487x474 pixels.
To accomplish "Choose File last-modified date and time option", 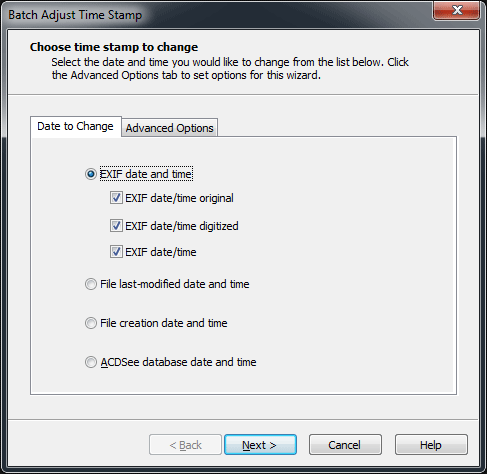I will pos(91,284).
